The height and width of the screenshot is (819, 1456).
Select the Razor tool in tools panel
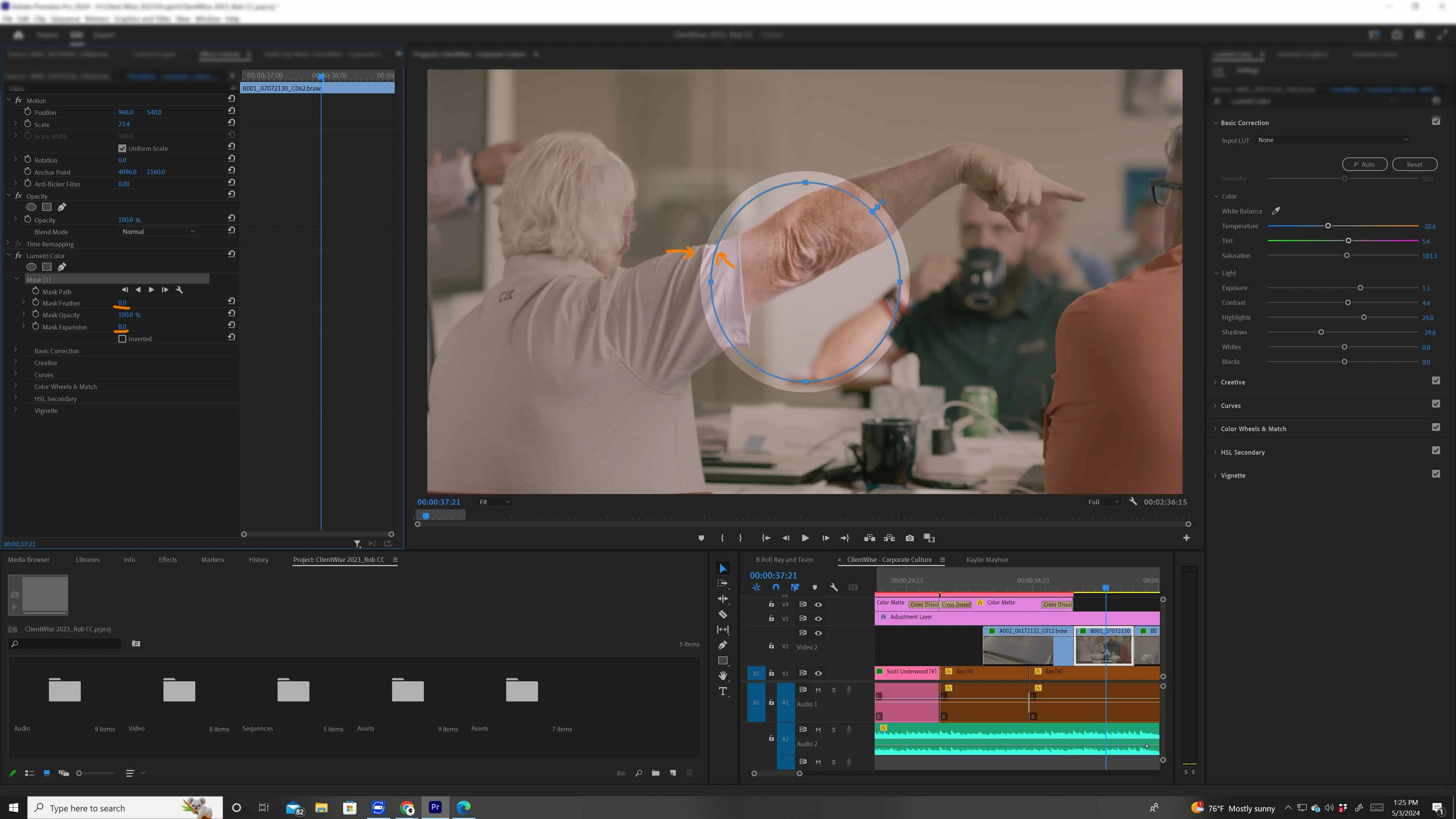pos(722,614)
